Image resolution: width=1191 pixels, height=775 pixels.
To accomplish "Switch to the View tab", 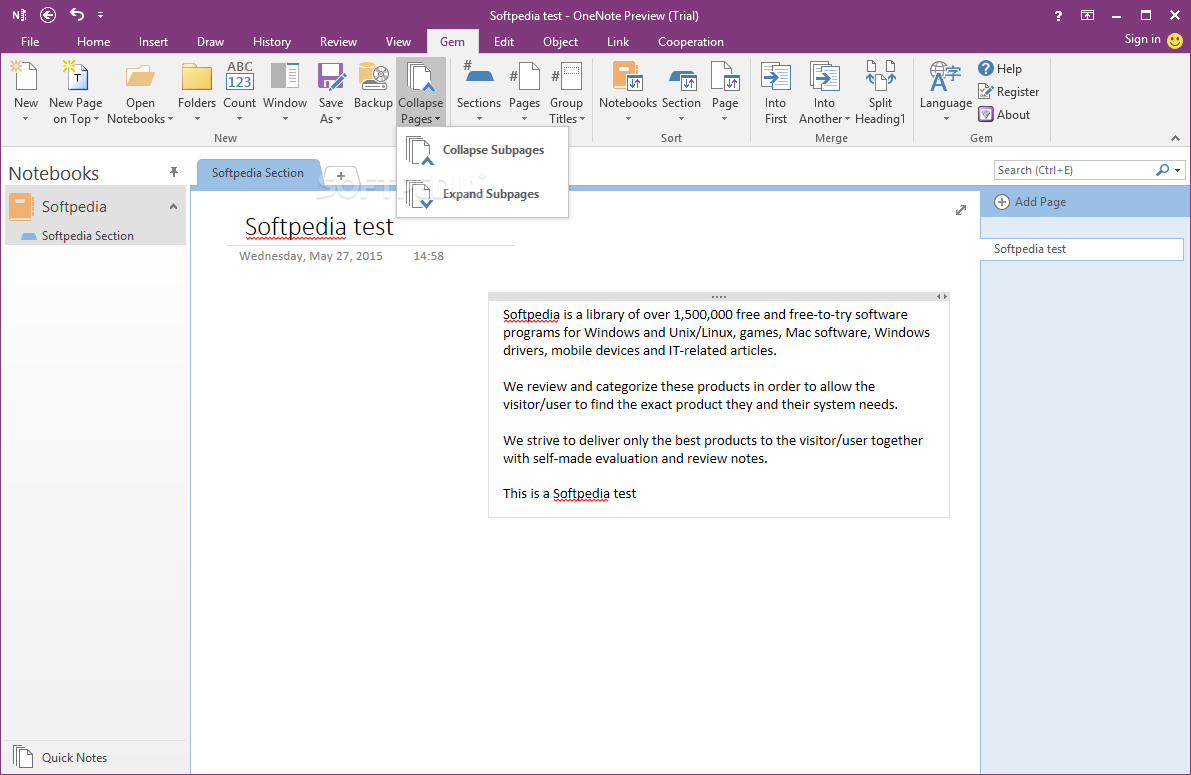I will [x=398, y=42].
